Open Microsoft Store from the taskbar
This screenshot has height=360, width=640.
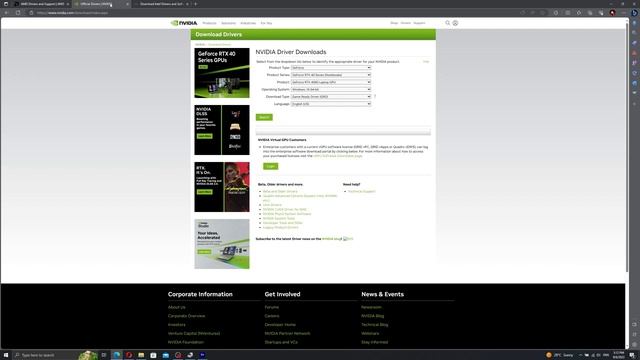(153, 355)
